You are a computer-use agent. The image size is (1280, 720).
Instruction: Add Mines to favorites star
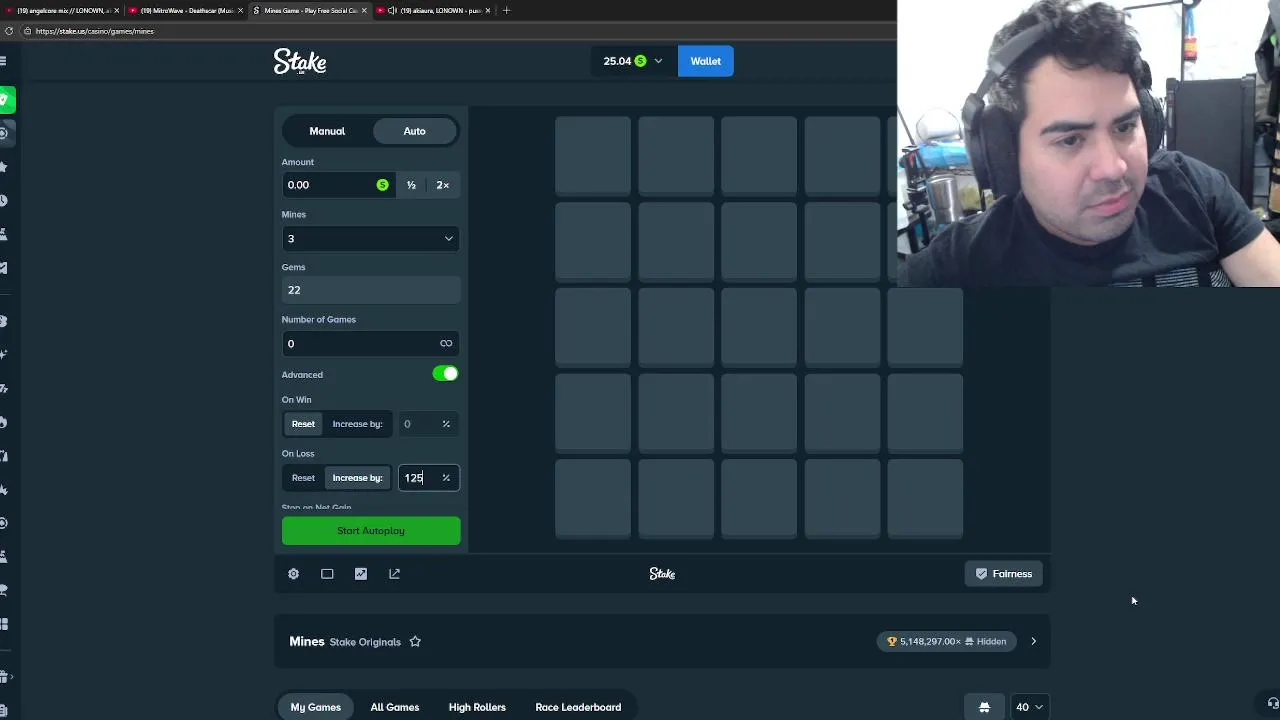point(415,642)
